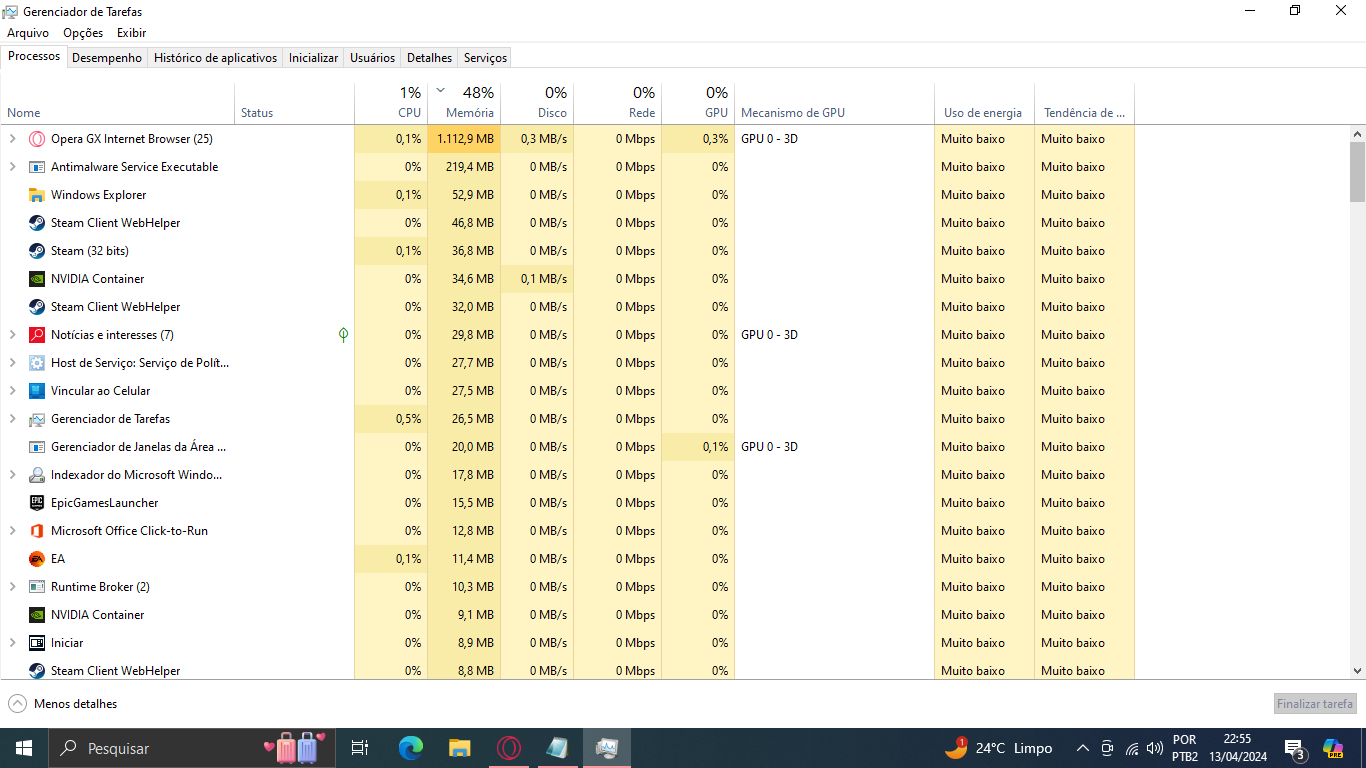This screenshot has width=1366, height=768.
Task: Click the Notícias e interesses red icon
Action: click(x=37, y=335)
